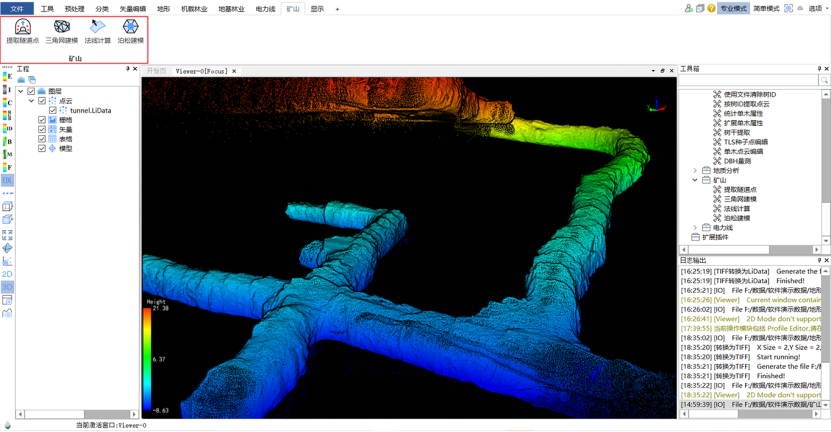The image size is (831, 432).
Task: Switch viewer to 3D mode
Action: click(x=7, y=287)
